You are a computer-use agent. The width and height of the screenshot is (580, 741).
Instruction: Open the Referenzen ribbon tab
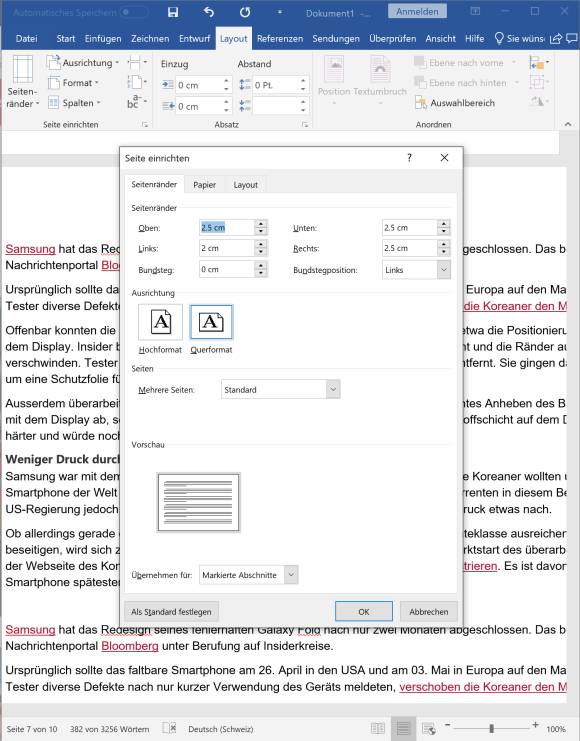click(x=280, y=39)
